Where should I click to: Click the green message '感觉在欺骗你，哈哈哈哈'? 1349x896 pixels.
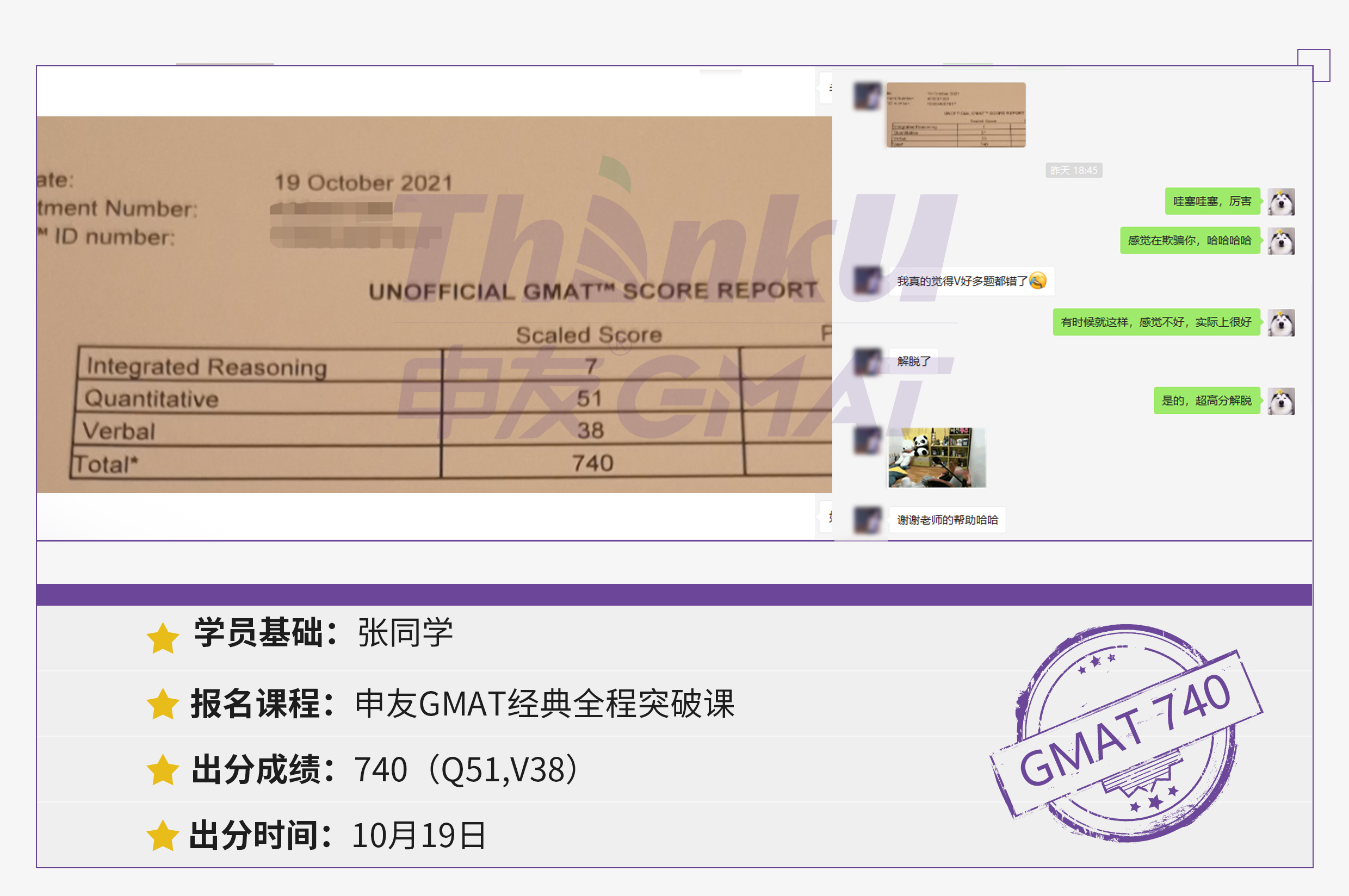click(1190, 240)
